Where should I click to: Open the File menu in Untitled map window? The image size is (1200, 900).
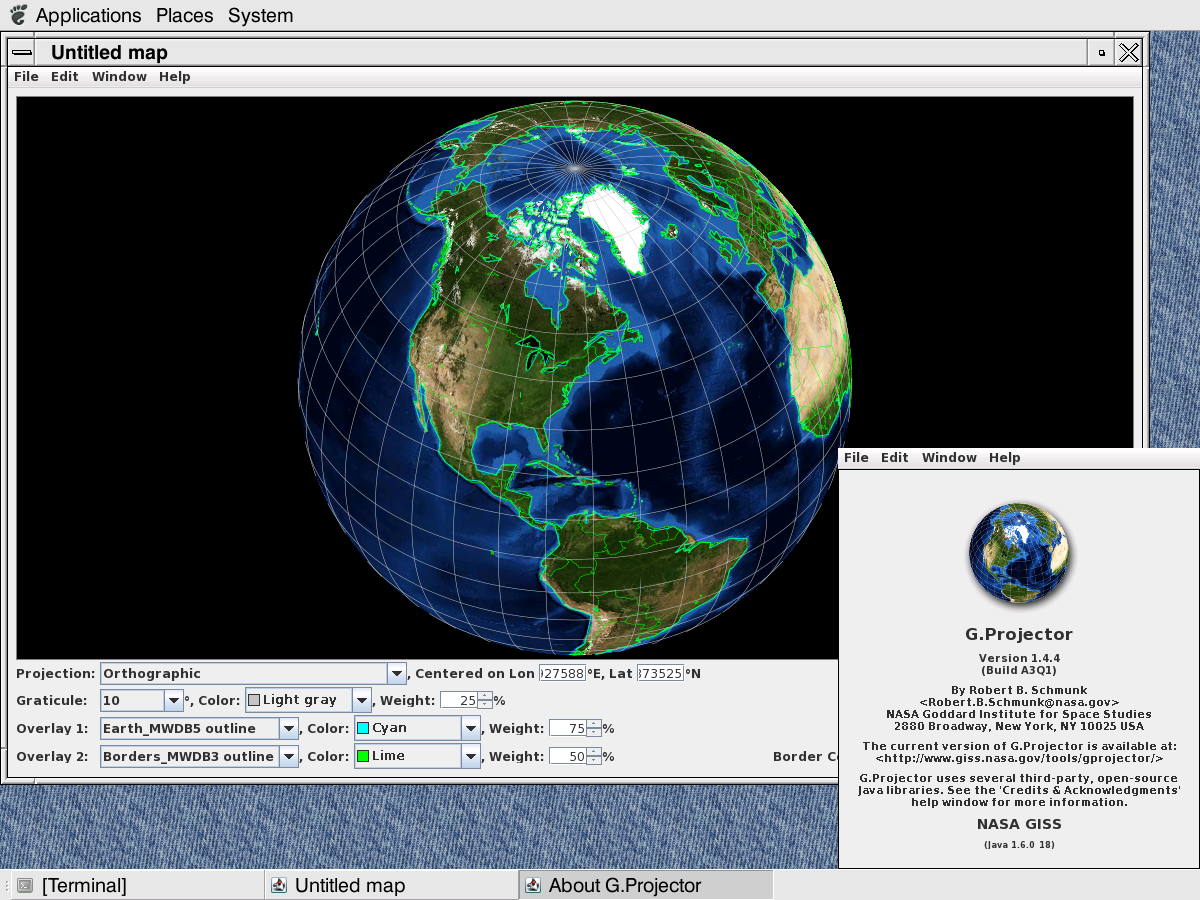coord(26,77)
